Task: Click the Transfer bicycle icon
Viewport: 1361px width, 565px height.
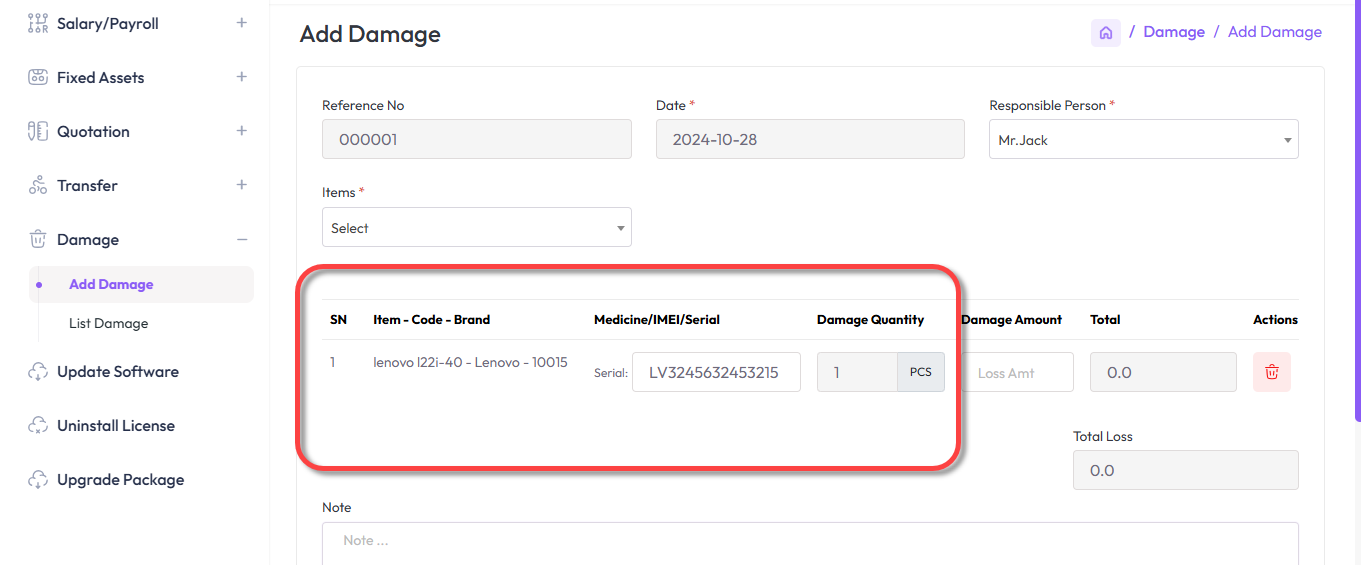Action: pos(38,185)
